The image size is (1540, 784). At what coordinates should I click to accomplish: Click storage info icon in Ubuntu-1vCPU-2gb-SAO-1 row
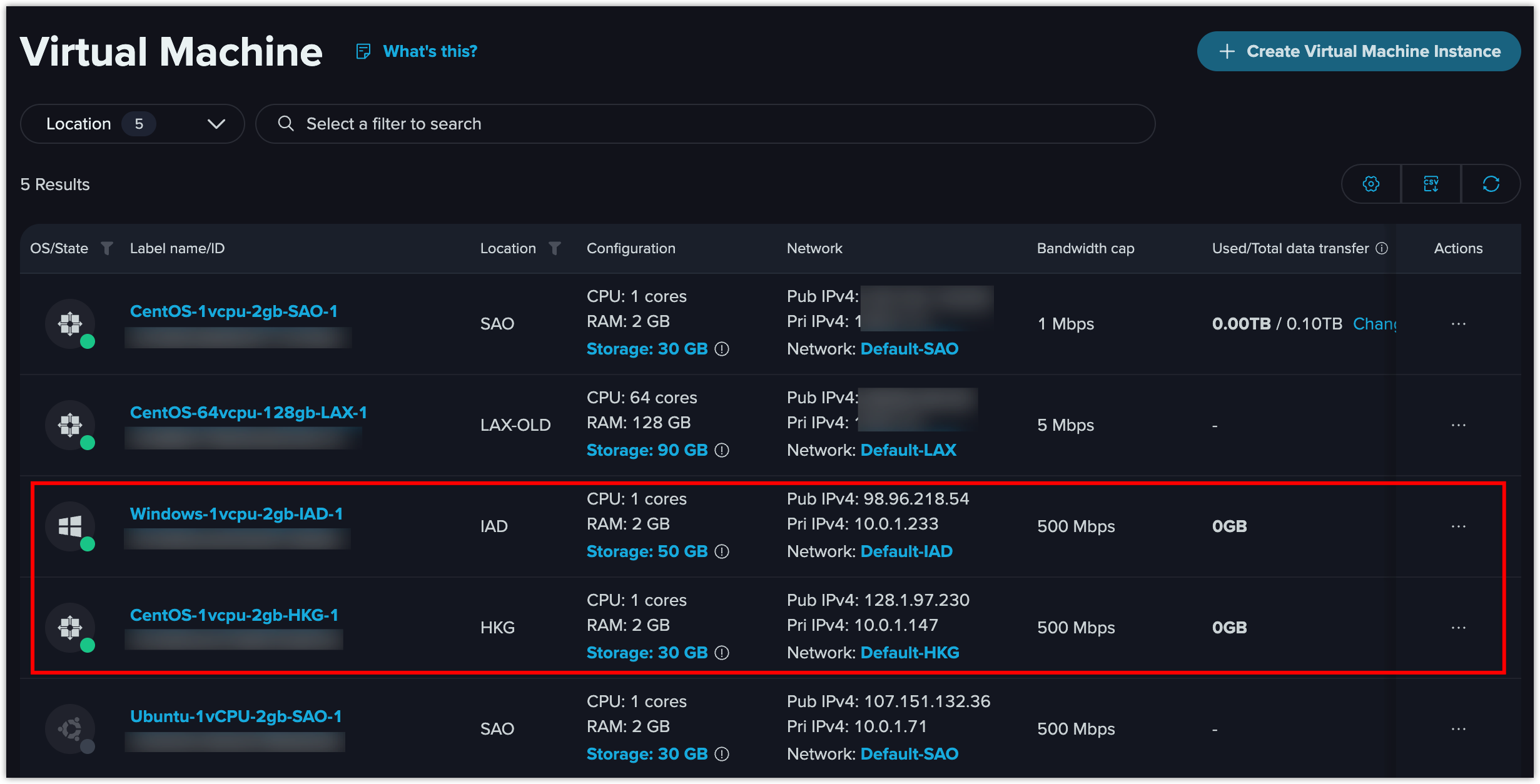(x=722, y=754)
